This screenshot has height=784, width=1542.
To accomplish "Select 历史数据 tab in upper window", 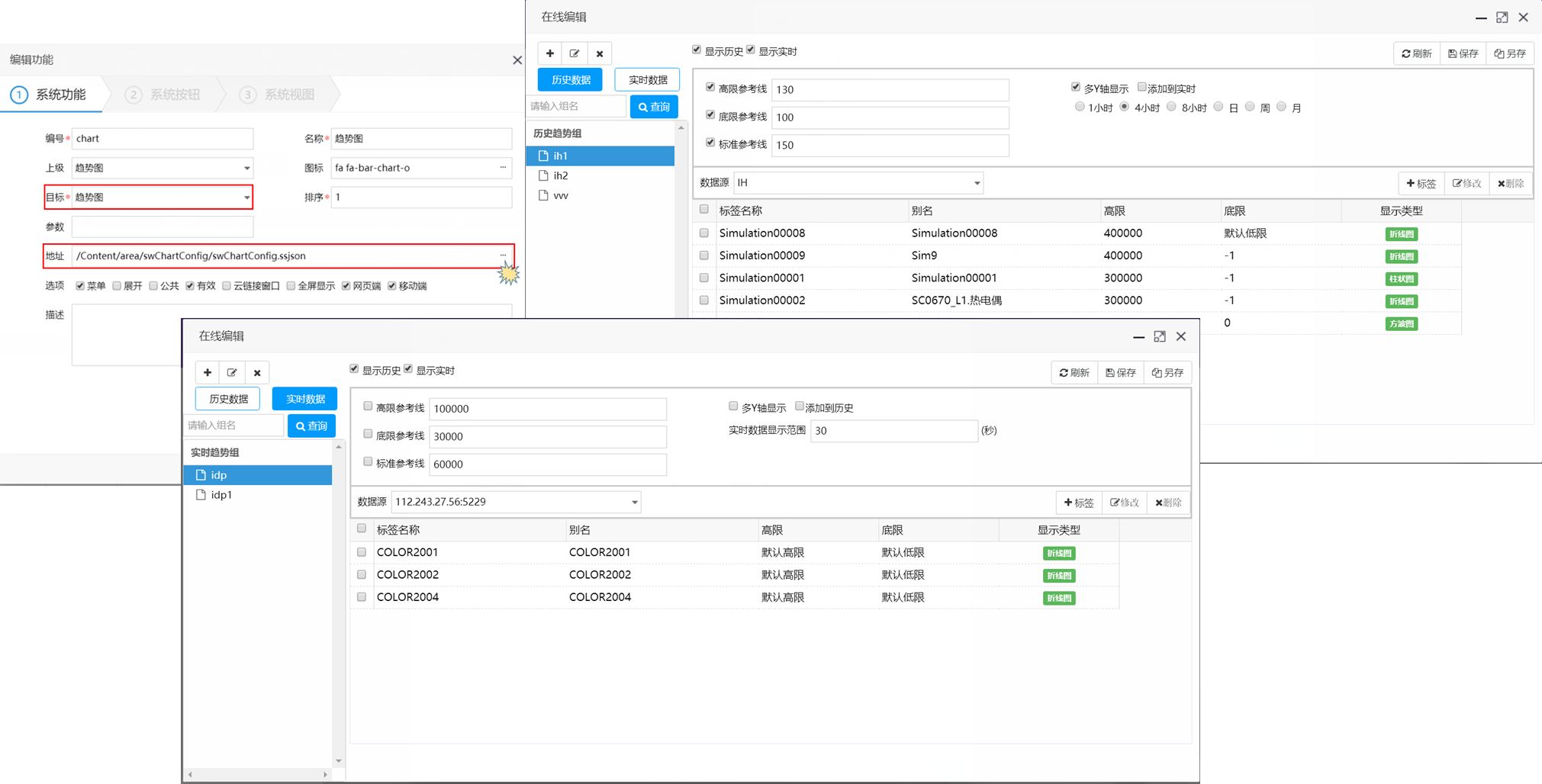I will click(570, 79).
